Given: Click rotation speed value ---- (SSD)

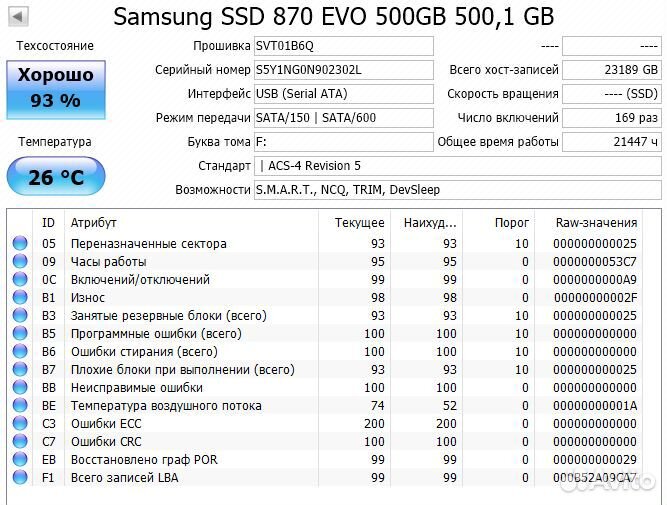Looking at the screenshot, I should (612, 94).
